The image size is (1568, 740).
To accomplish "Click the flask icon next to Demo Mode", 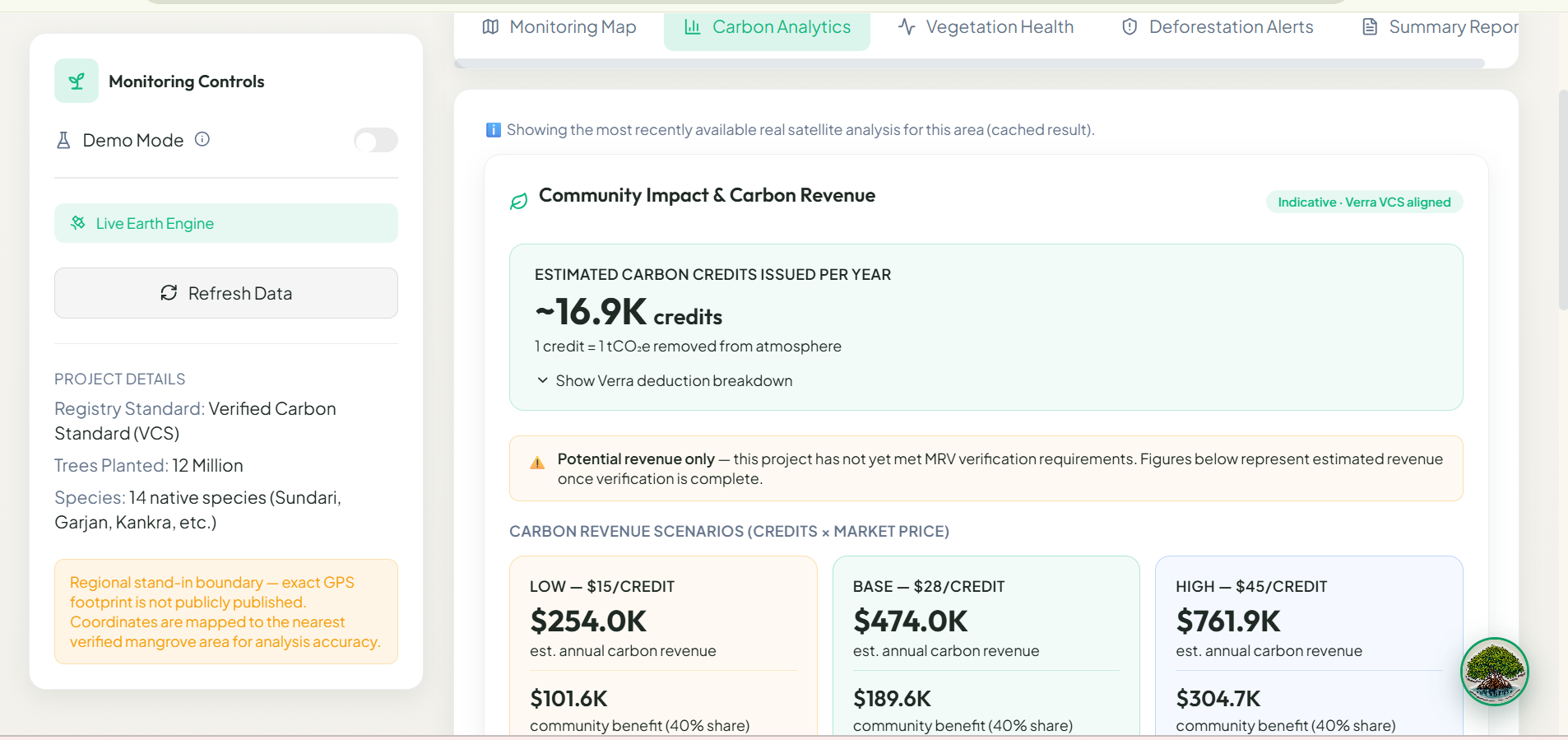I will coord(63,140).
